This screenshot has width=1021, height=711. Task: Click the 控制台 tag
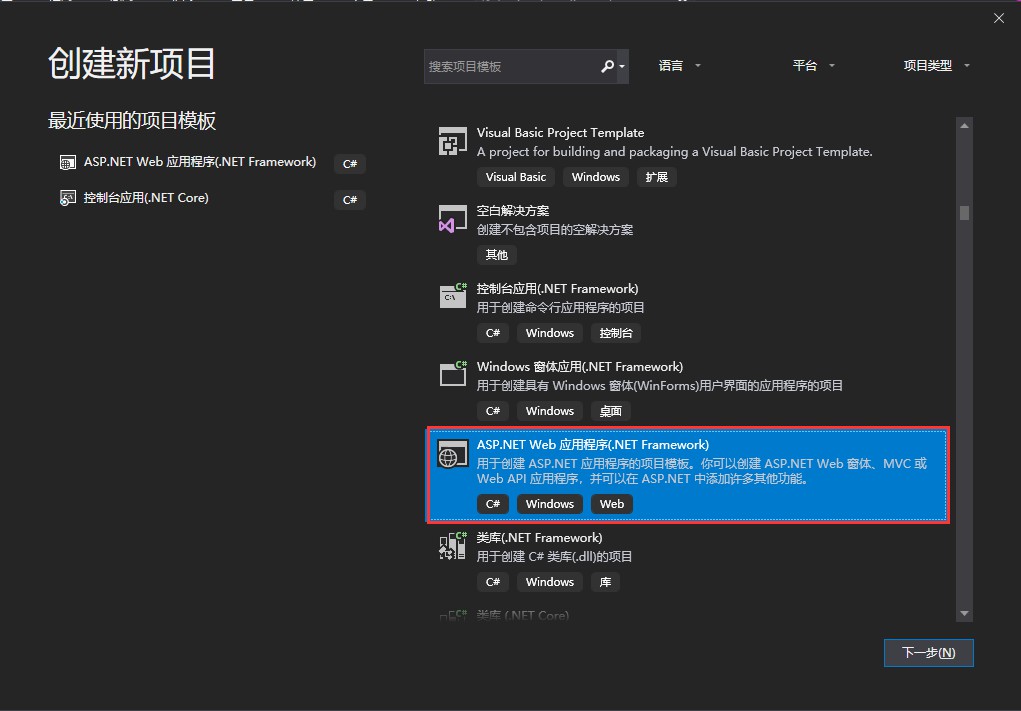pos(616,333)
